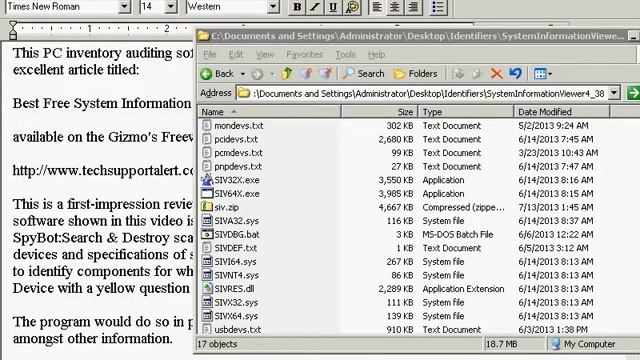This screenshot has width=640, height=360.
Task: Select the SIVDBG.bat batch file icon
Action: point(207,234)
